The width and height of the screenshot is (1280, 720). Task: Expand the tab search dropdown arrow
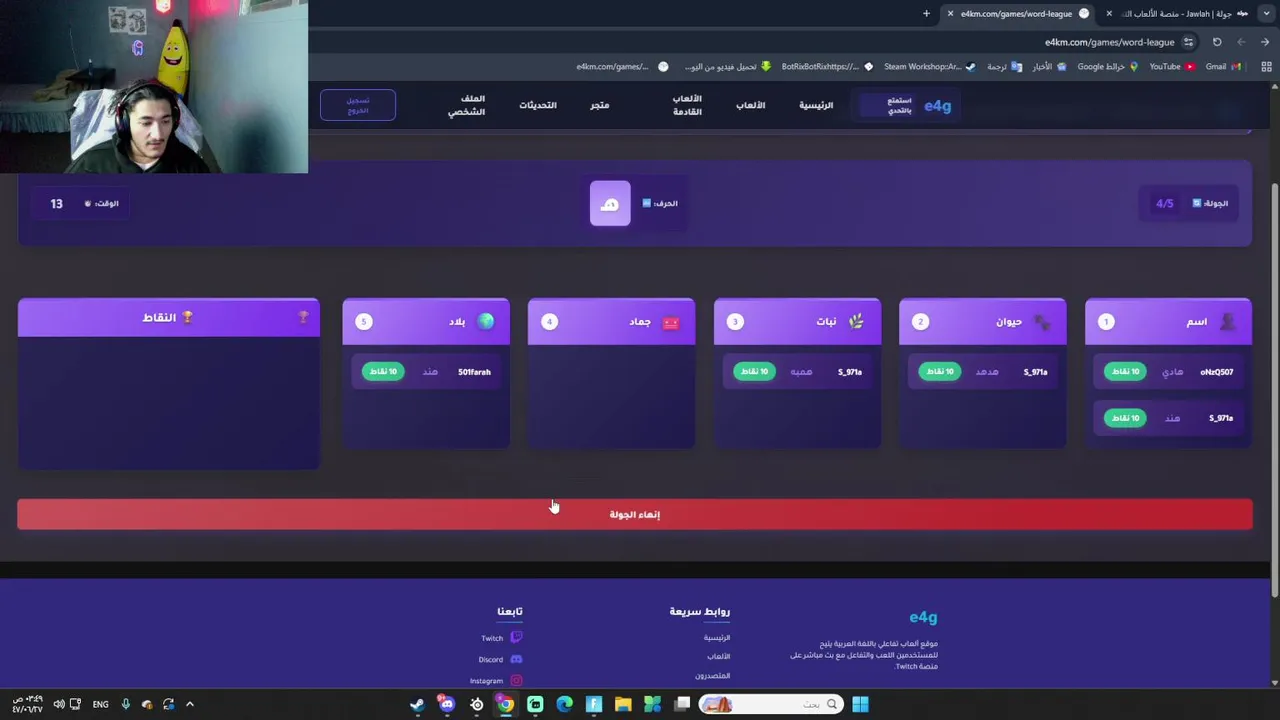[x=1266, y=14]
